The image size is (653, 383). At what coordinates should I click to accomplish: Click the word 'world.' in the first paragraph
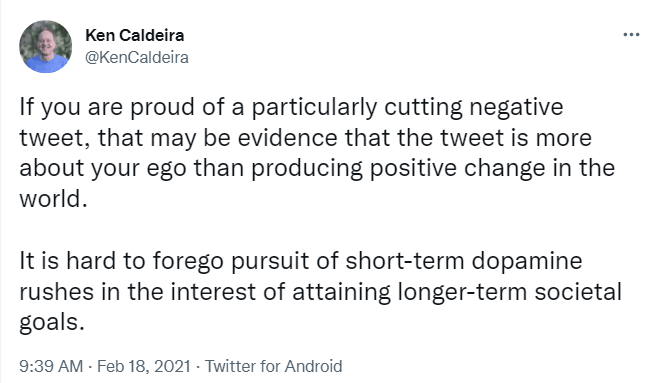(53, 199)
